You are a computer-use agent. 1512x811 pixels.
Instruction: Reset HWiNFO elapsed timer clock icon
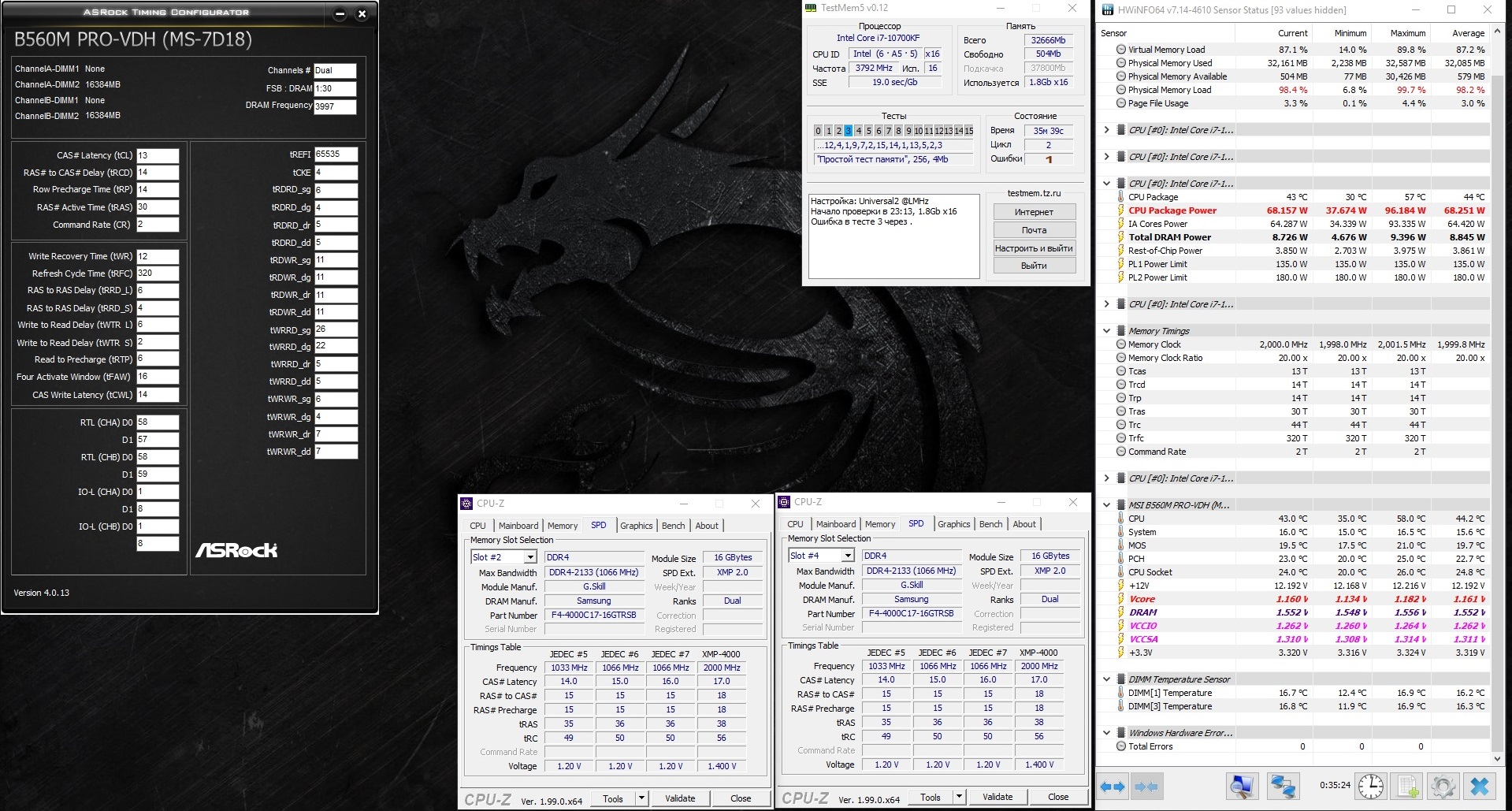pyautogui.click(x=1371, y=787)
